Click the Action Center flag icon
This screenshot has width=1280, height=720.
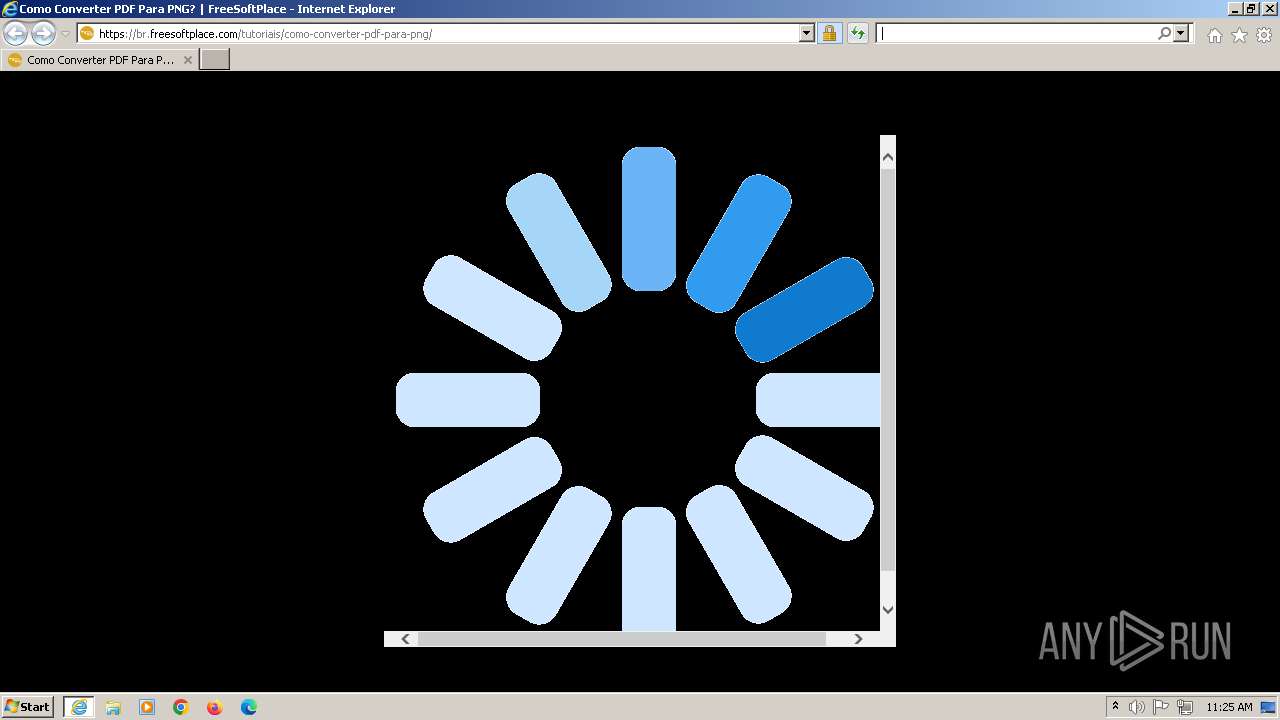tap(1161, 707)
